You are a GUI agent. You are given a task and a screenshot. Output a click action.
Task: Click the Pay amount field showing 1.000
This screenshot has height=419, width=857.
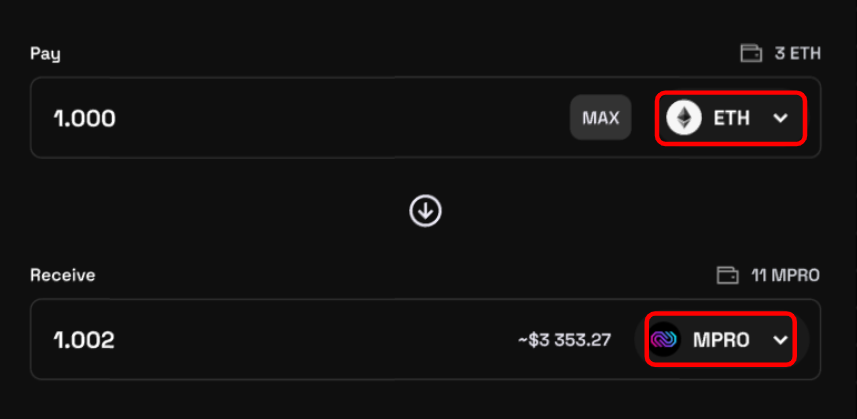pos(85,118)
